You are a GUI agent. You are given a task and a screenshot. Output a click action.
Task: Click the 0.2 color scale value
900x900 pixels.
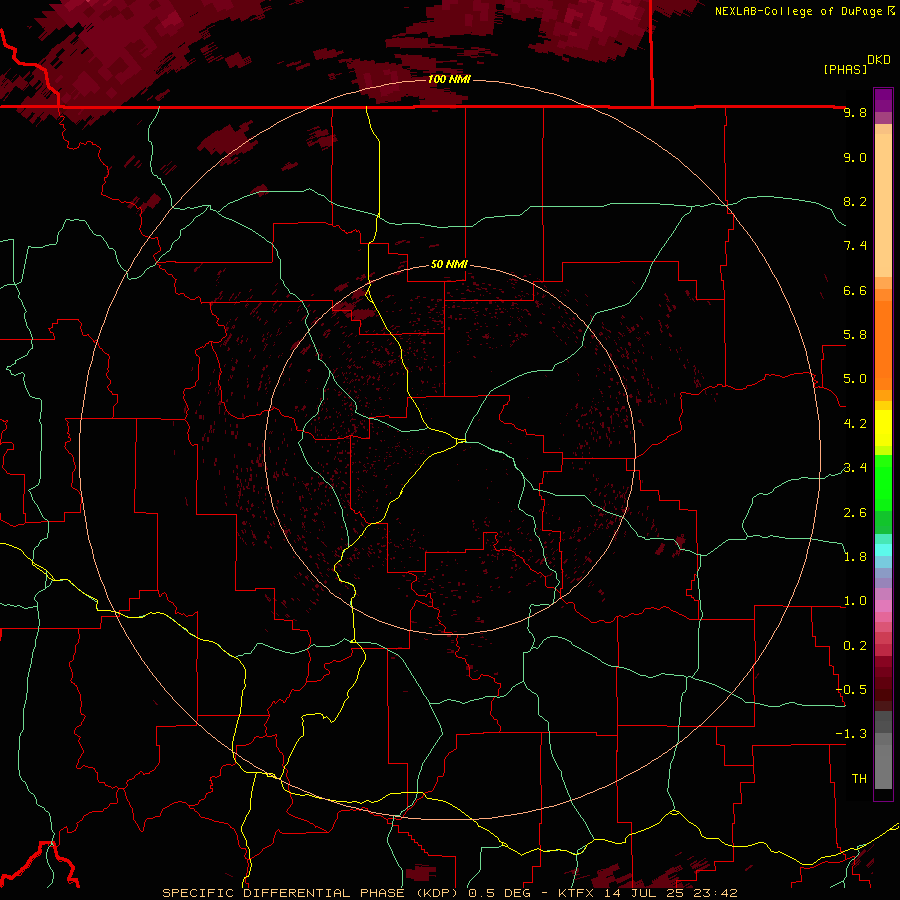[855, 646]
